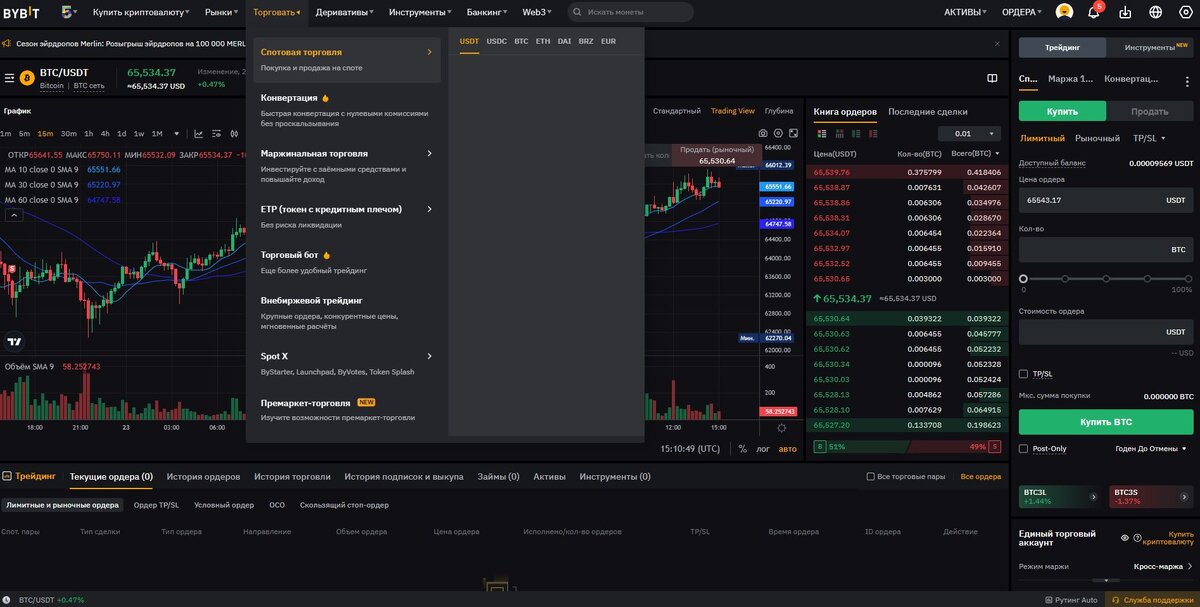This screenshot has width=1200, height=607.
Task: Click the Buy BTC button
Action: point(1106,422)
